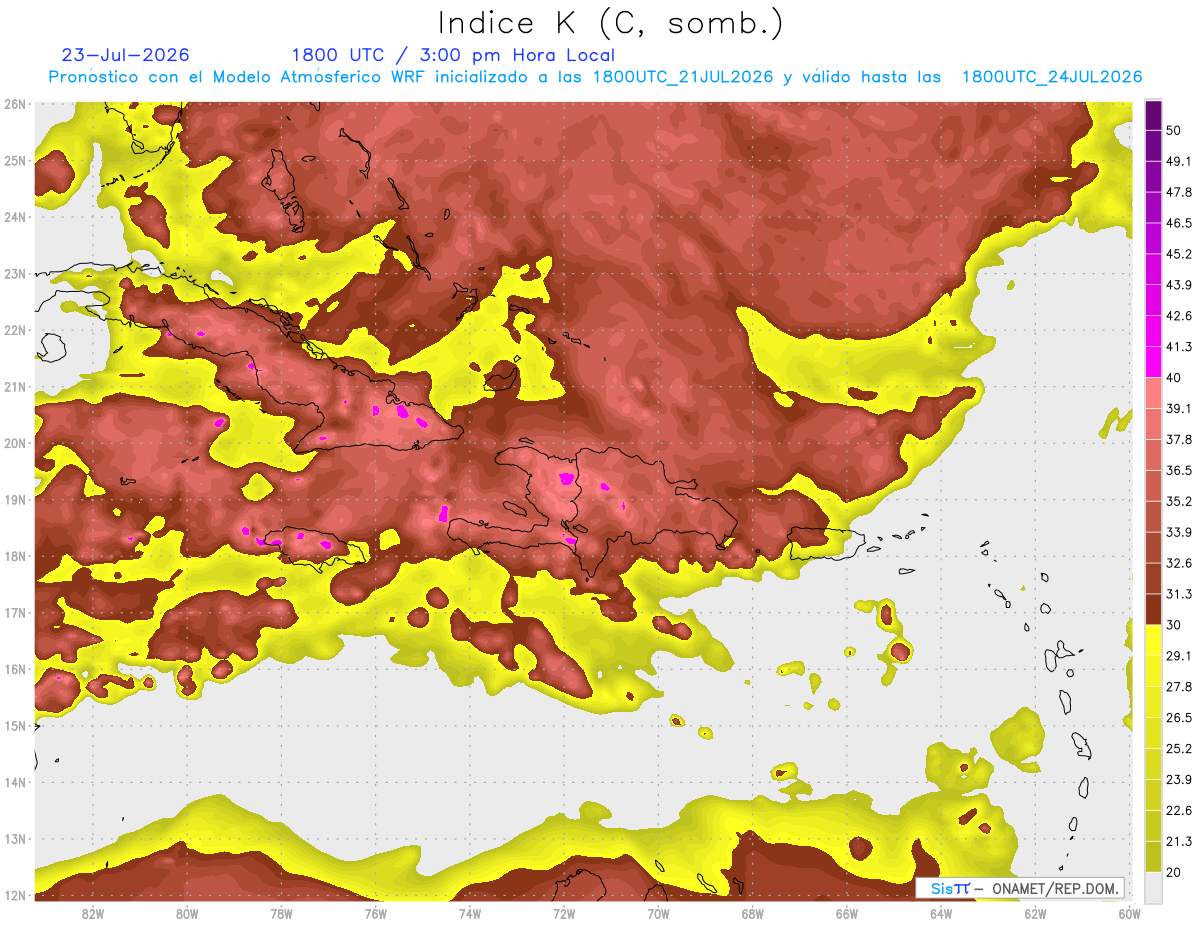The width and height of the screenshot is (1200, 927).
Task: Click the '25N' latitude axis label
Action: coord(15,160)
